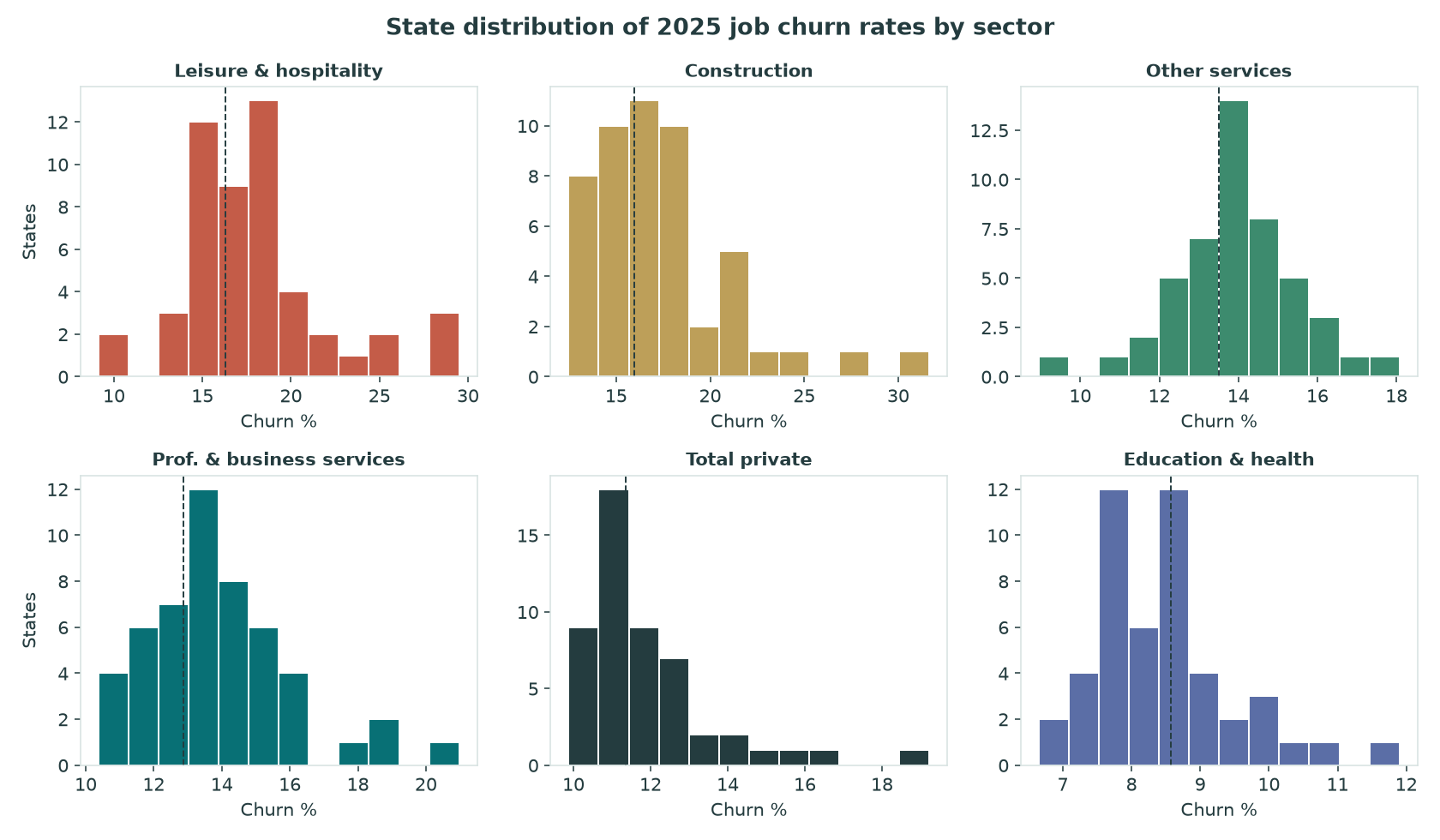Click the dashed vertical line in Education & health
Image resolution: width=1440 pixels, height=840 pixels.
point(1171,620)
